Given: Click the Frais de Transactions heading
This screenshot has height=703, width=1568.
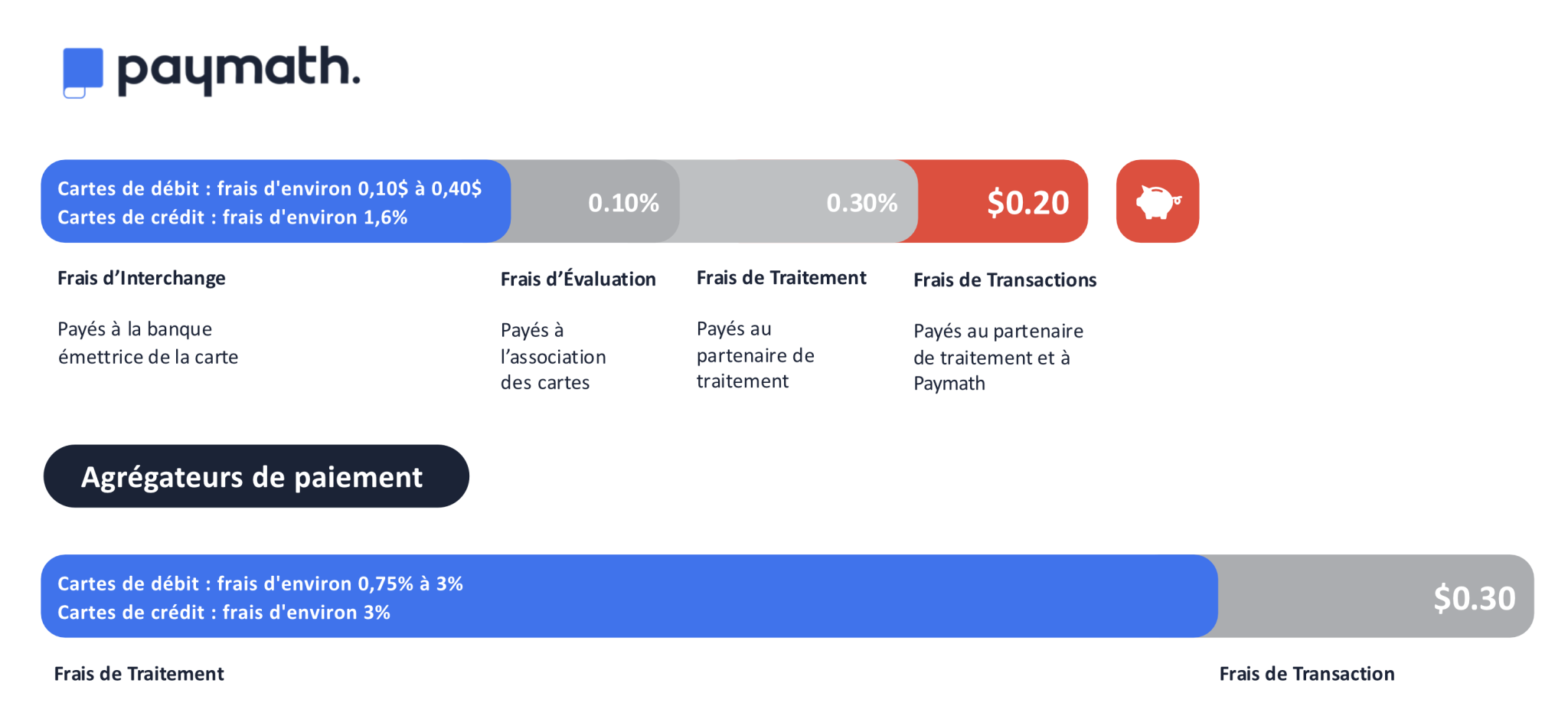Looking at the screenshot, I should click(x=1004, y=280).
